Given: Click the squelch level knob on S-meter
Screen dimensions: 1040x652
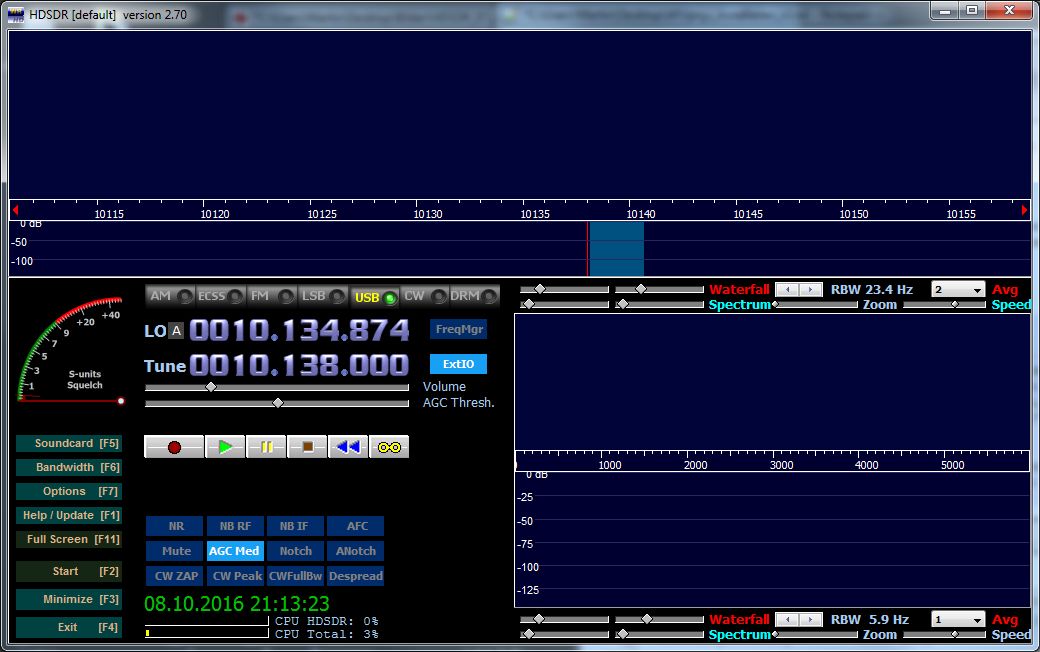Looking at the screenshot, I should point(121,401).
